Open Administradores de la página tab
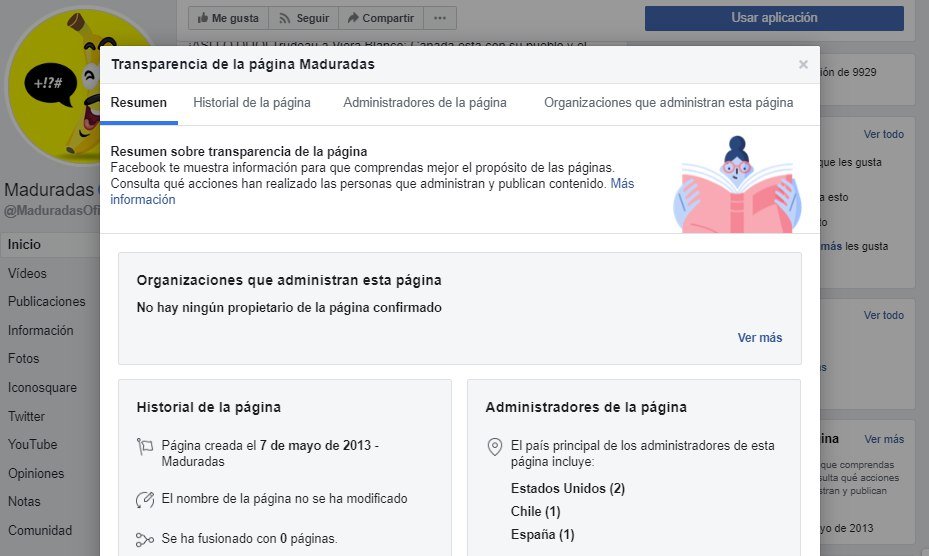 point(425,103)
